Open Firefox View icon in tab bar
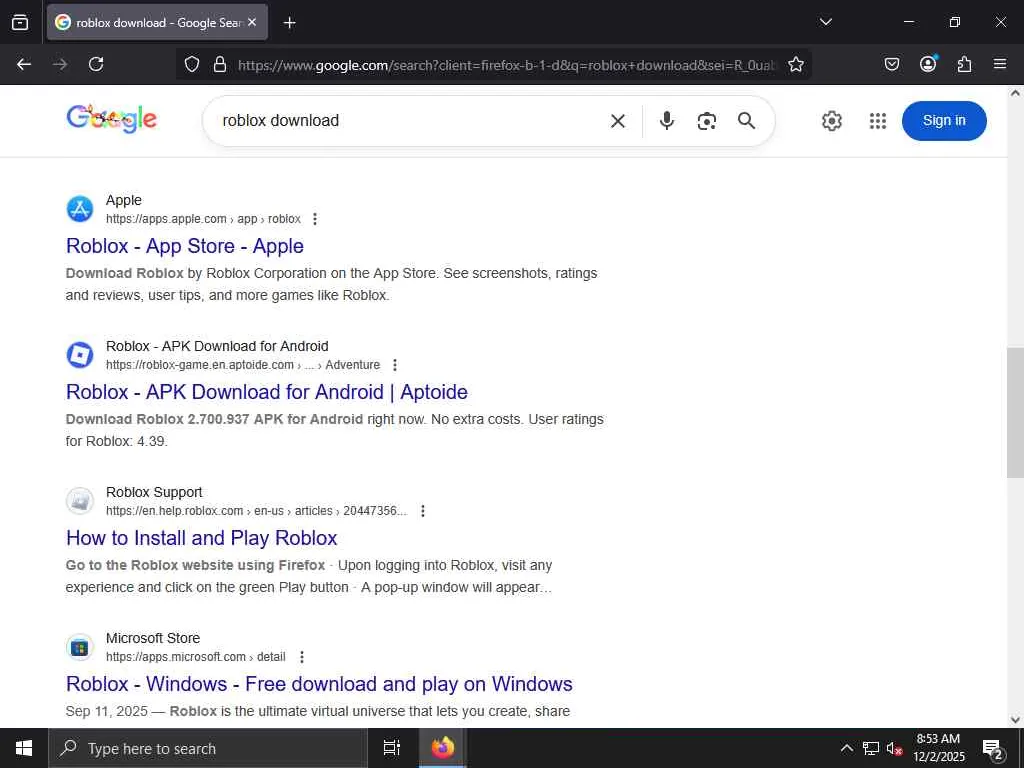1024x768 pixels. 20,22
